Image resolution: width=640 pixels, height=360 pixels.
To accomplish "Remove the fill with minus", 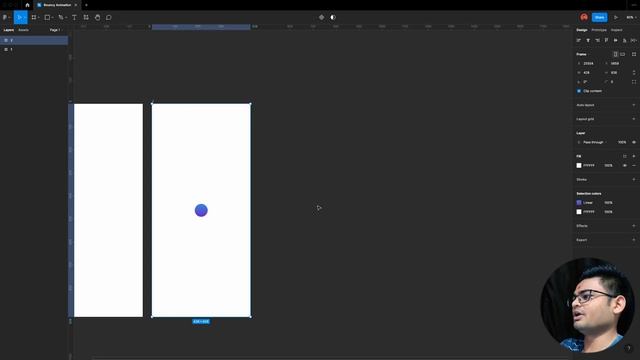I will (634, 166).
